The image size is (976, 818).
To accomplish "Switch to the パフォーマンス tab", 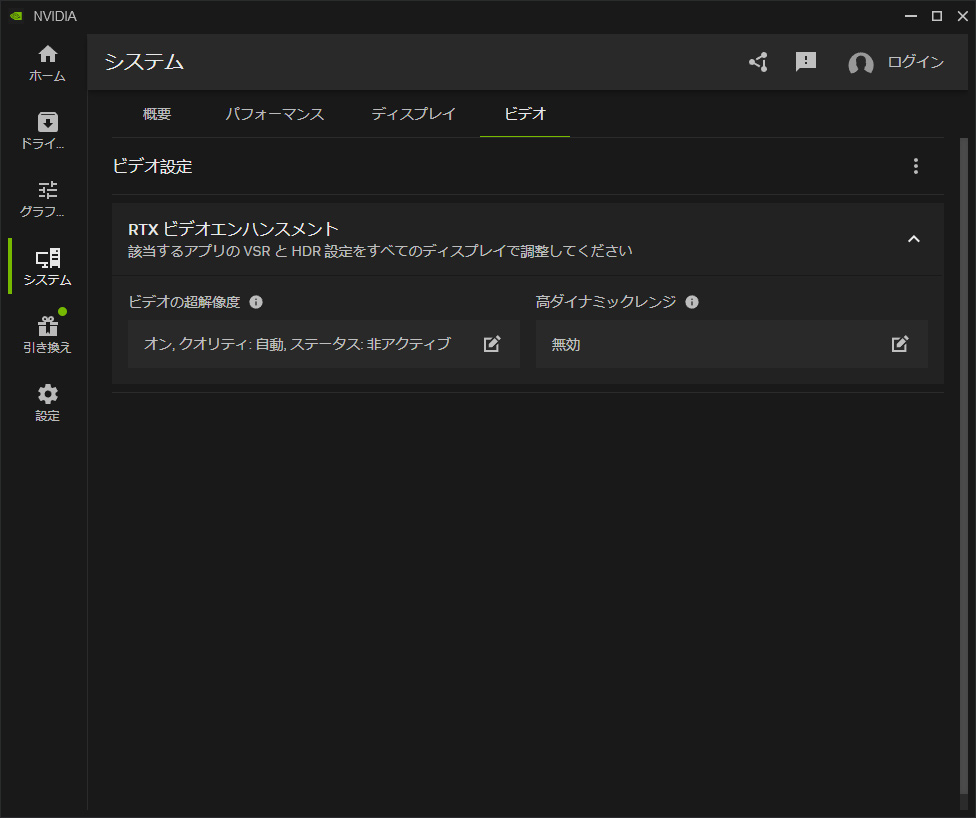I will coord(274,114).
